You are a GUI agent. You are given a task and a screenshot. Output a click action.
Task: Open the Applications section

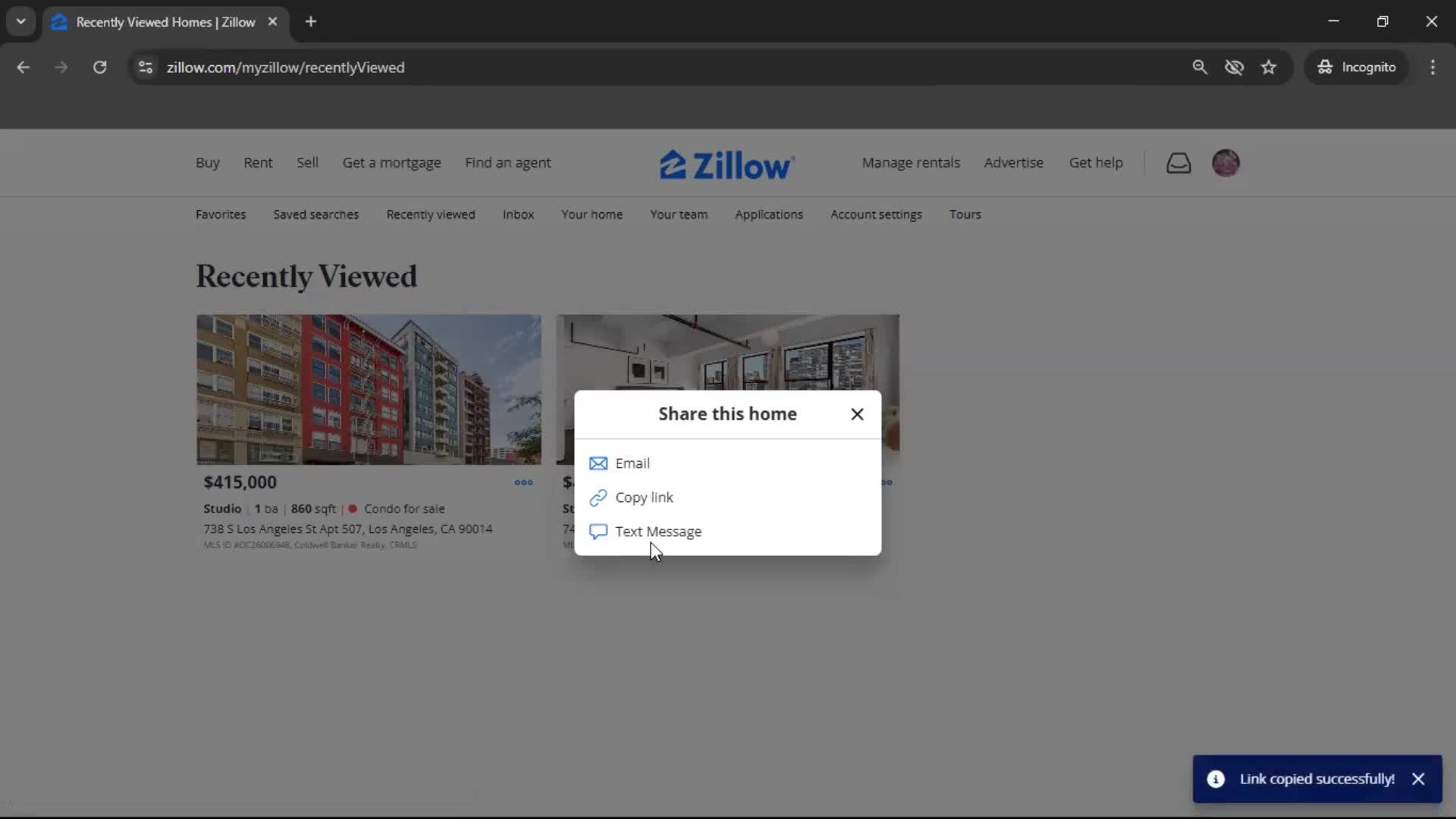(769, 215)
